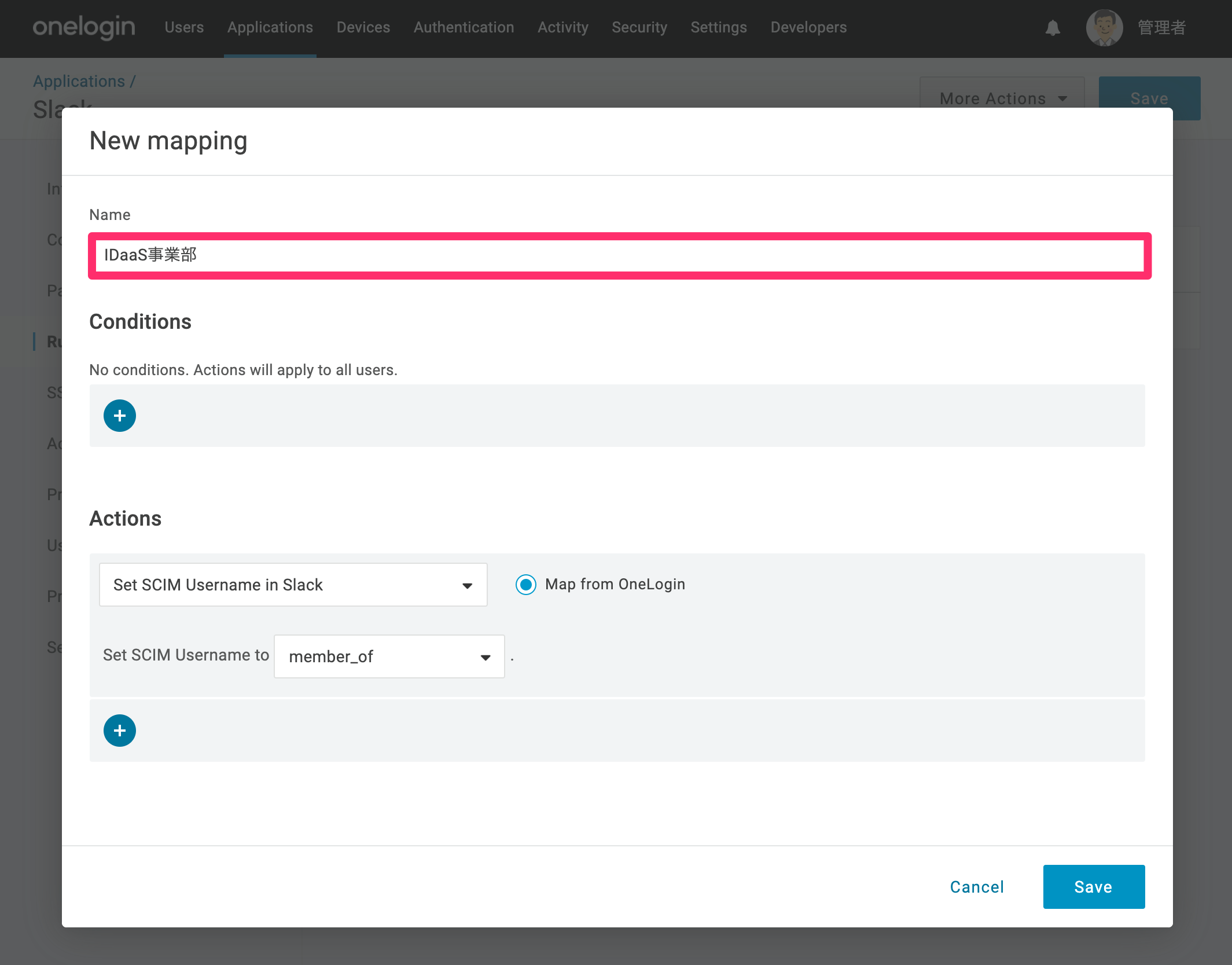
Task: Cancel the new mapping dialog
Action: coord(977,887)
